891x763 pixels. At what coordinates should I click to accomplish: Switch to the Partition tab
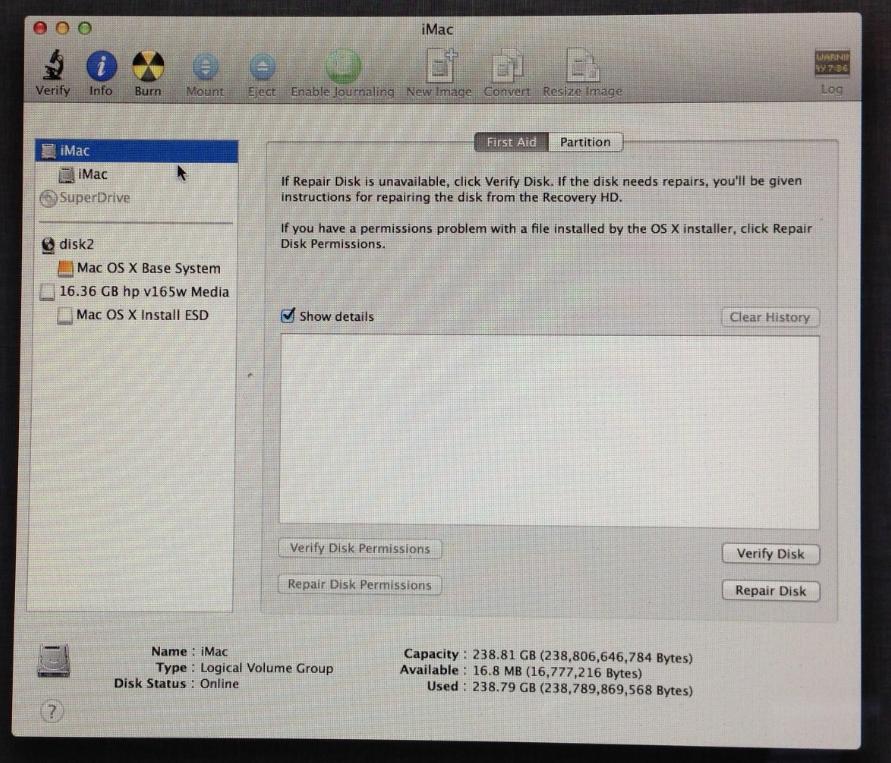point(585,142)
